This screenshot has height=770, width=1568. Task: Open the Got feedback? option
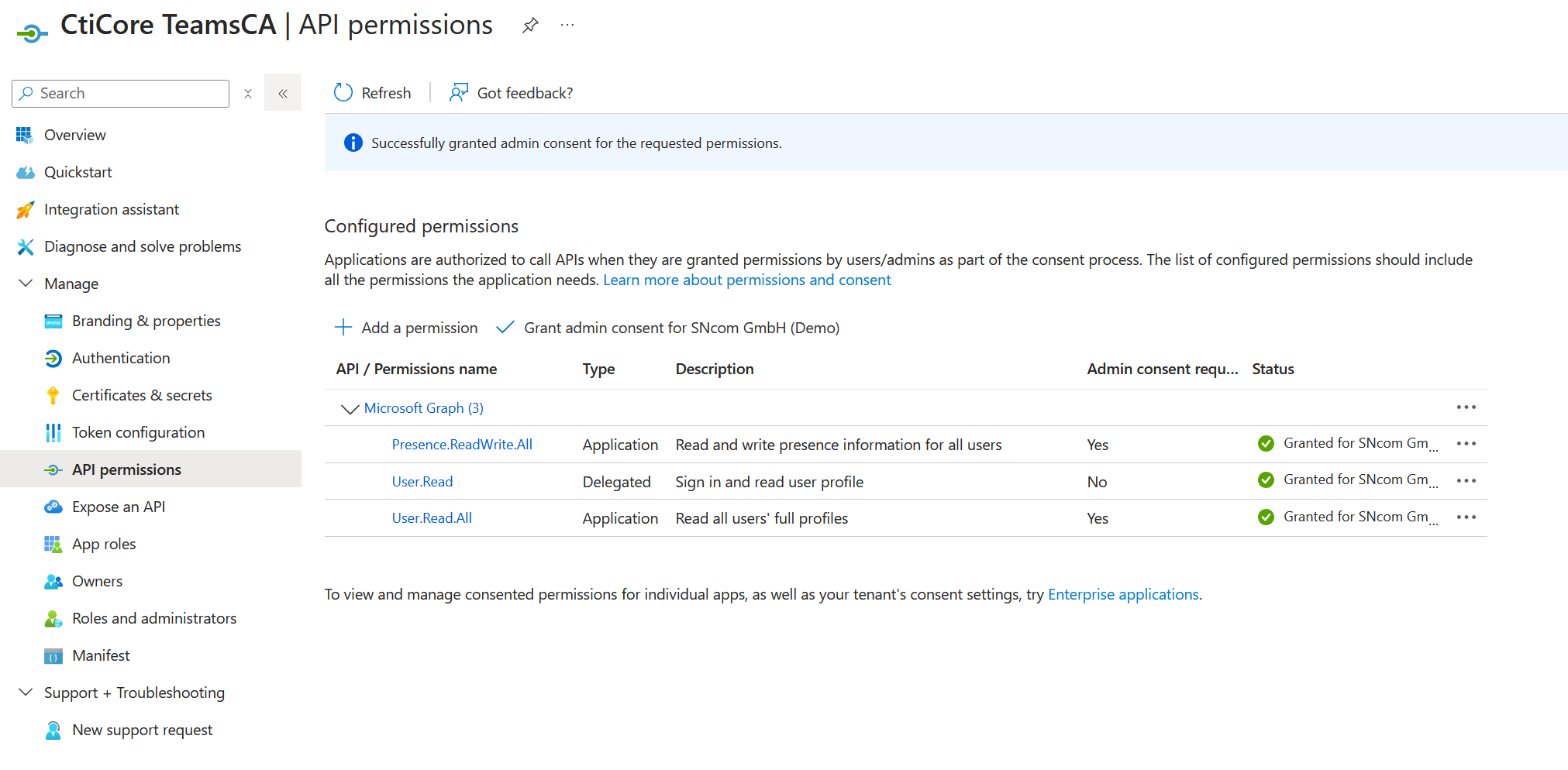512,93
